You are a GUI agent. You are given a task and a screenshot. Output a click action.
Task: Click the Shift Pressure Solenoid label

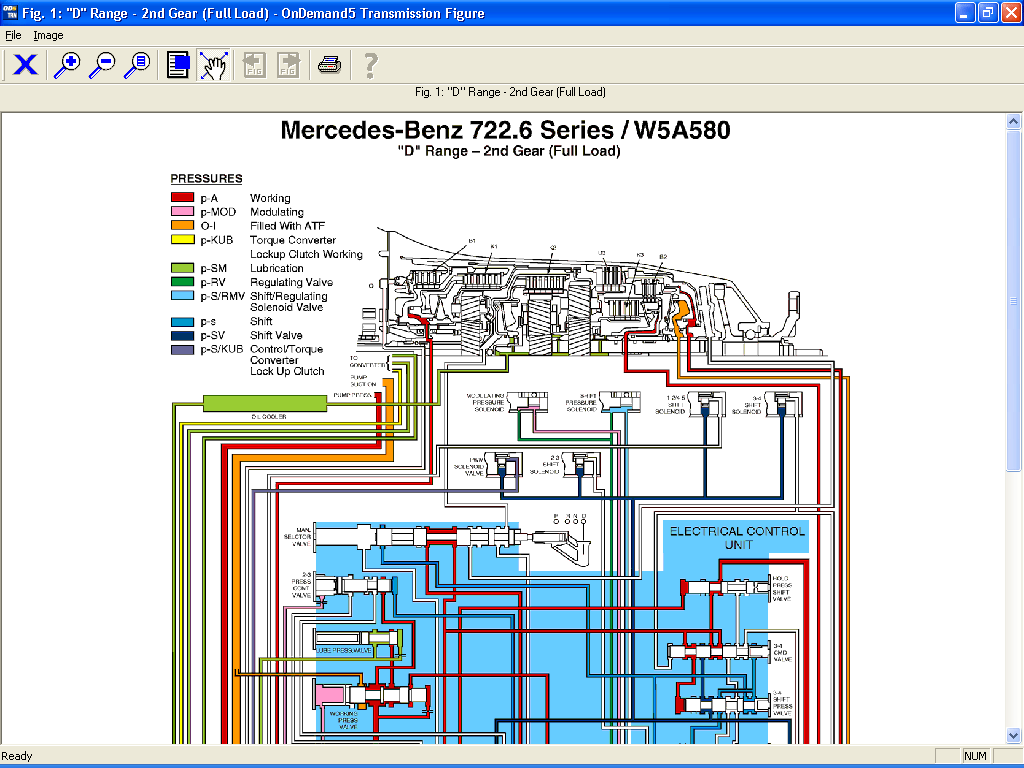pyautogui.click(x=581, y=402)
